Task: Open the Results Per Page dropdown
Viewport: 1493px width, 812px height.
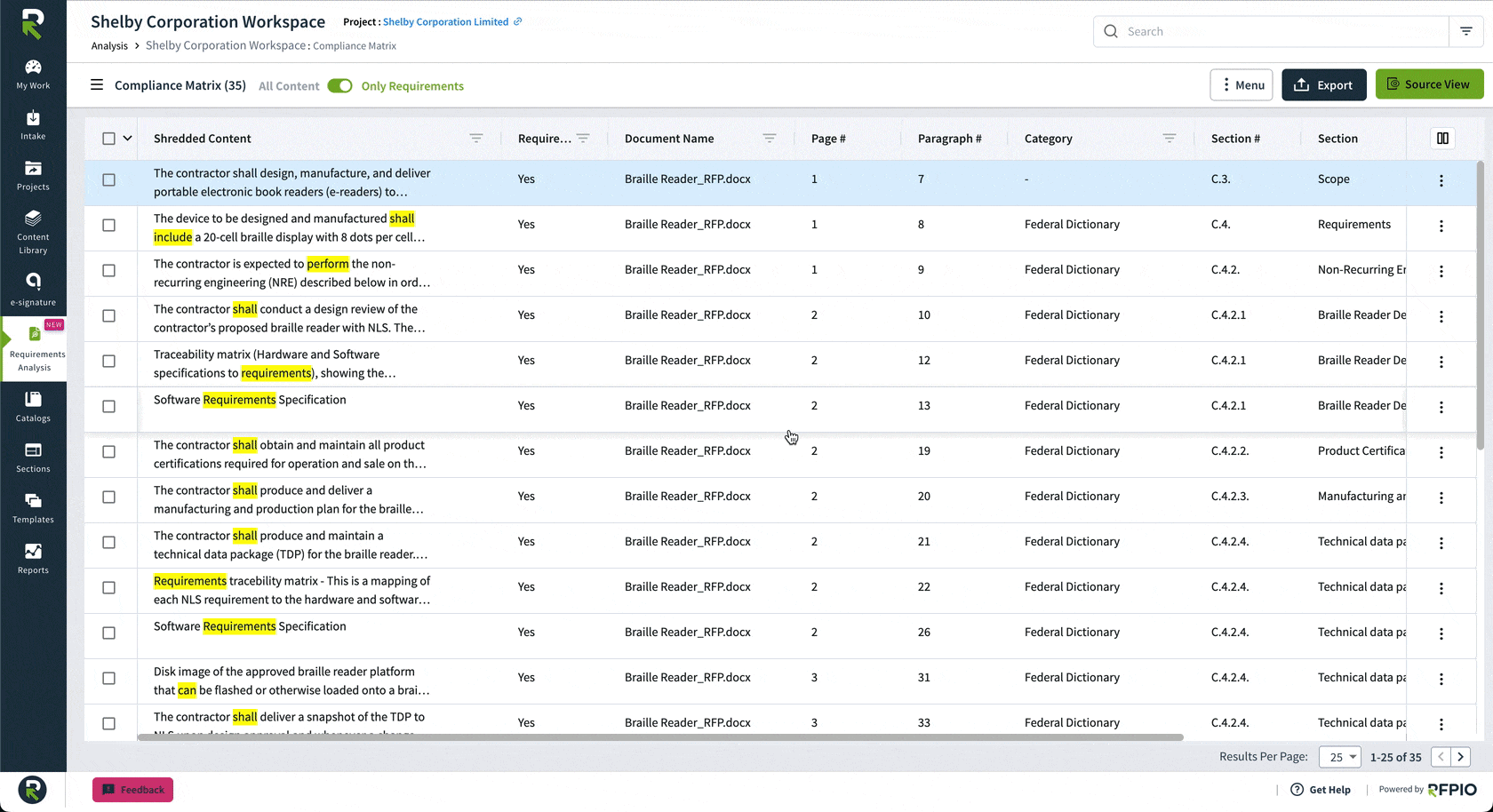Action: point(1339,757)
